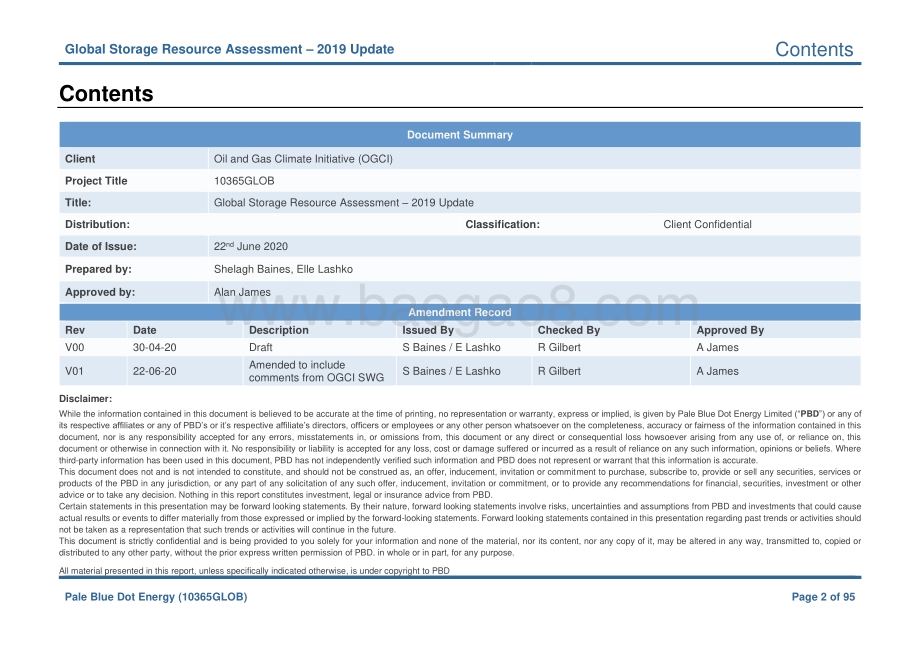Click the paragraph starting 'While the information contained'
The image size is (920, 651).
(460, 437)
